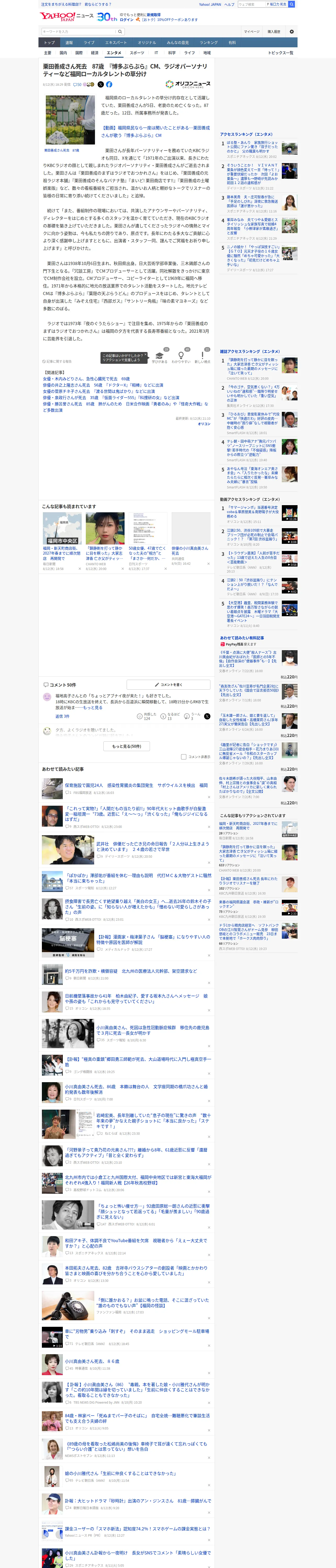This screenshot has width=336, height=1568.
Task: Select the エキスパート navigation tab
Action: tap(116, 43)
